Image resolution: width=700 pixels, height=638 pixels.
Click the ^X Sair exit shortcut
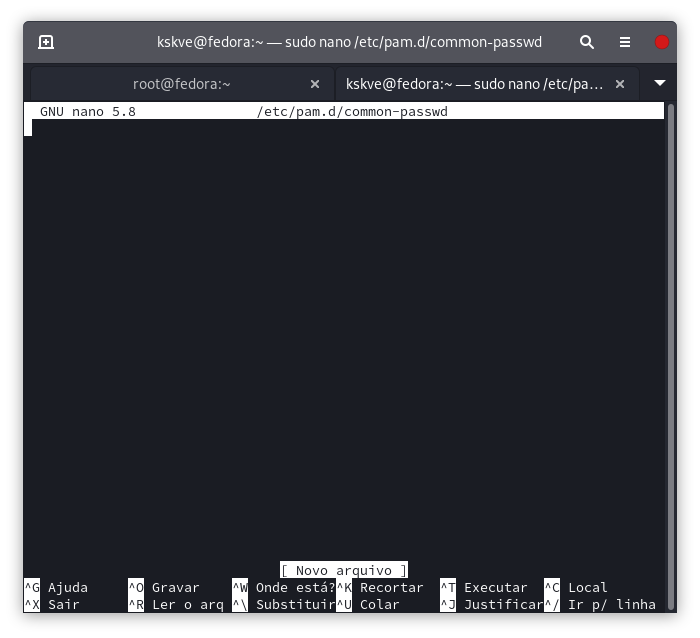tap(52, 604)
